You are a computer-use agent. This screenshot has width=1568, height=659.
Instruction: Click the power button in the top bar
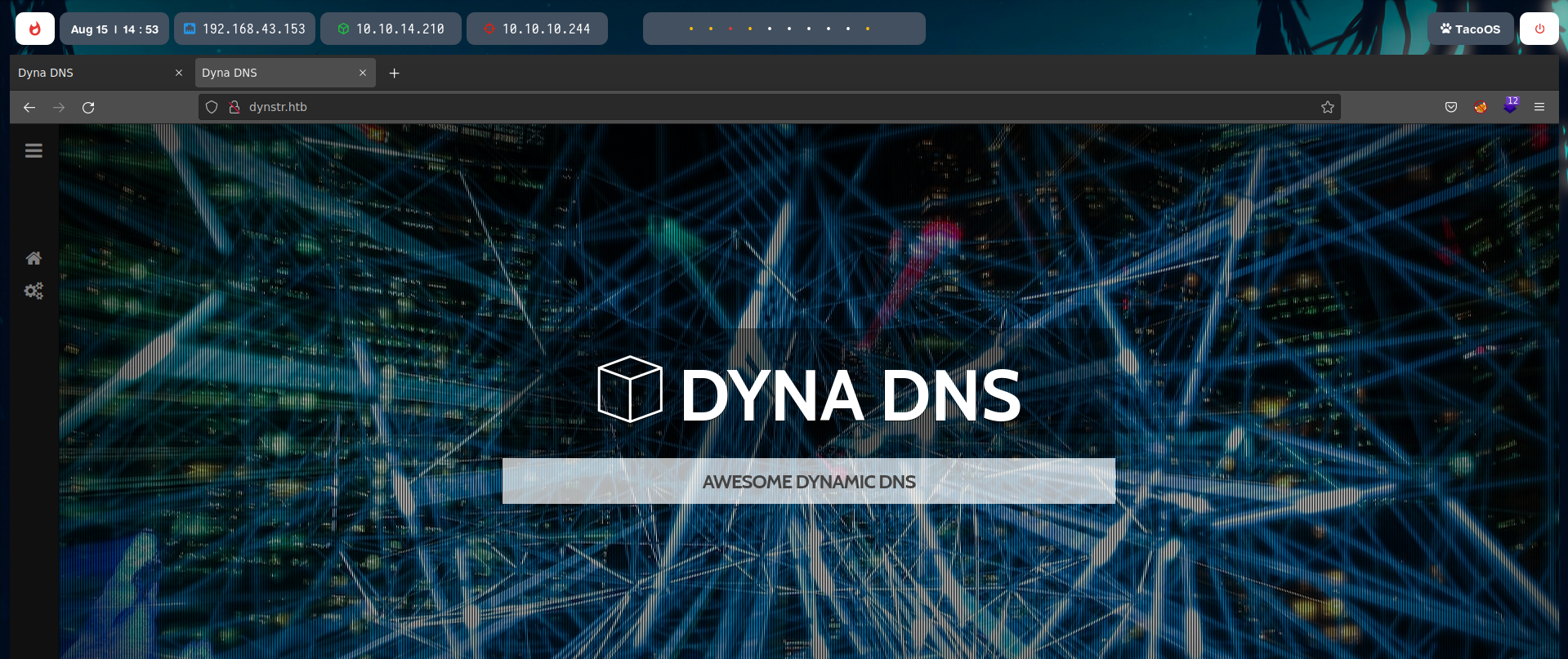1539,29
